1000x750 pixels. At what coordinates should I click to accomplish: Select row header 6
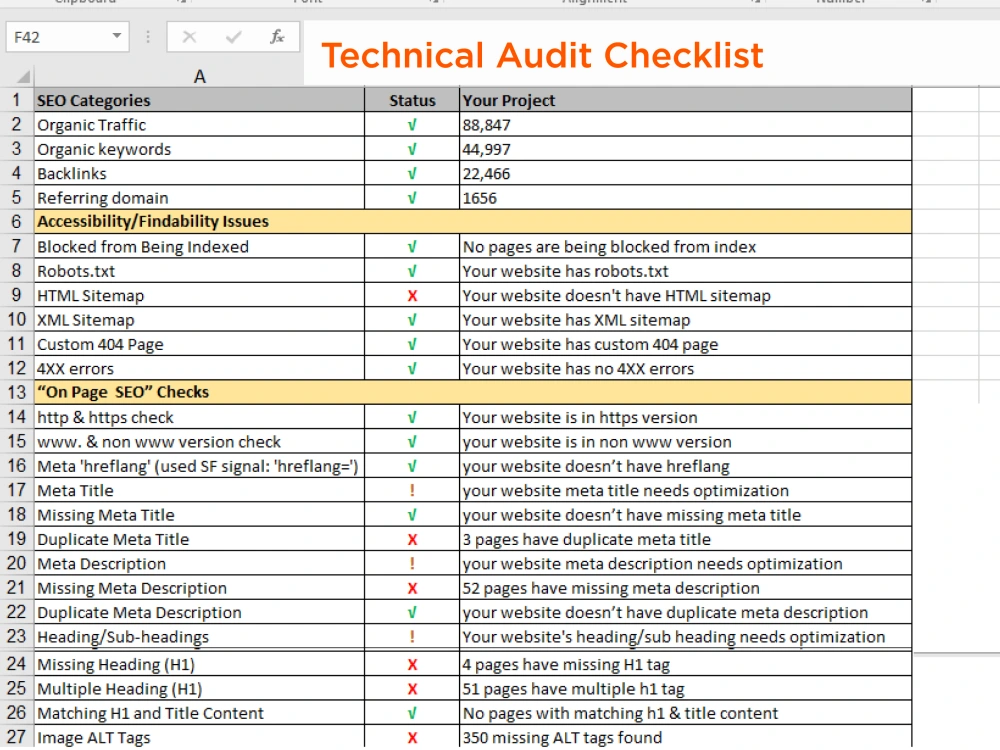click(x=17, y=221)
